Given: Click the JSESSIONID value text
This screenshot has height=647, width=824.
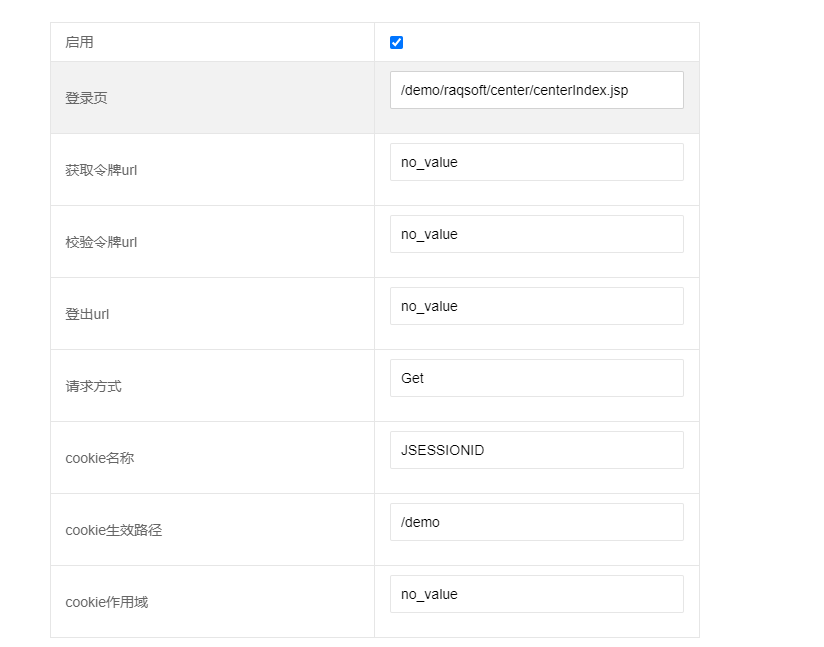Looking at the screenshot, I should (442, 450).
